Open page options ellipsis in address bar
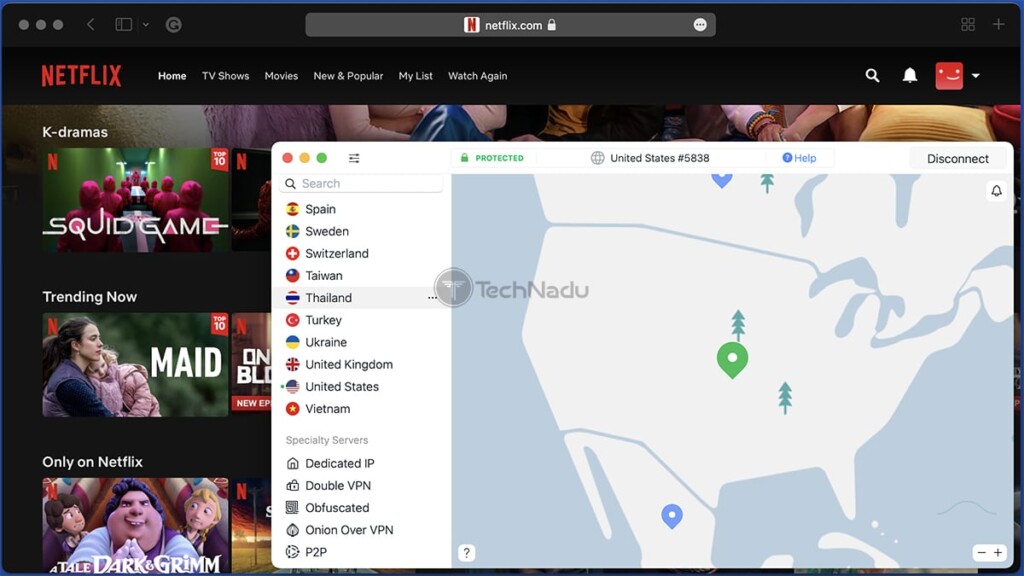The width and height of the screenshot is (1024, 576). point(700,25)
